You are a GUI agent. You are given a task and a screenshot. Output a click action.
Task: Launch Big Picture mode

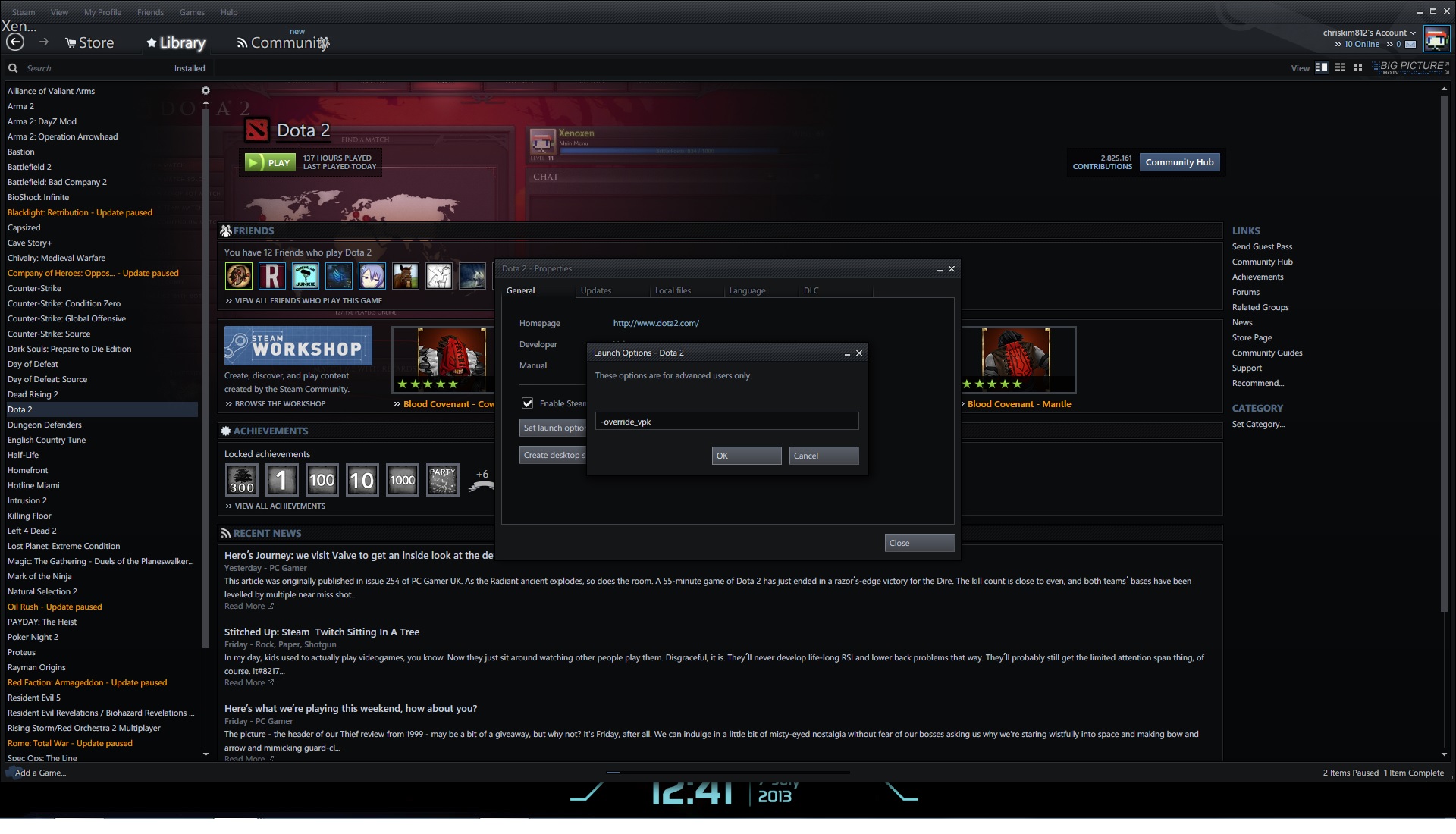click(1410, 67)
